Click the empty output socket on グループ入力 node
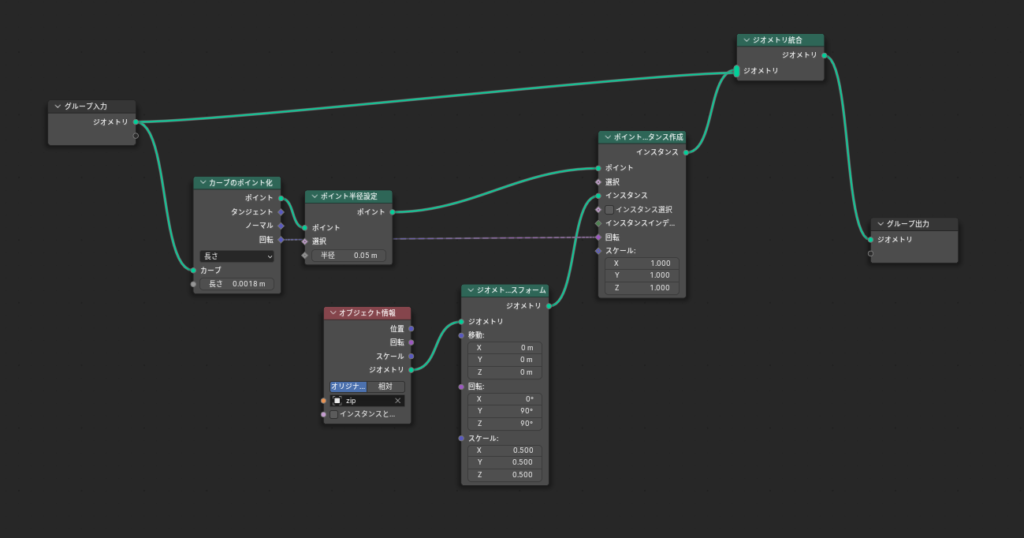The image size is (1024, 538). pos(136,136)
